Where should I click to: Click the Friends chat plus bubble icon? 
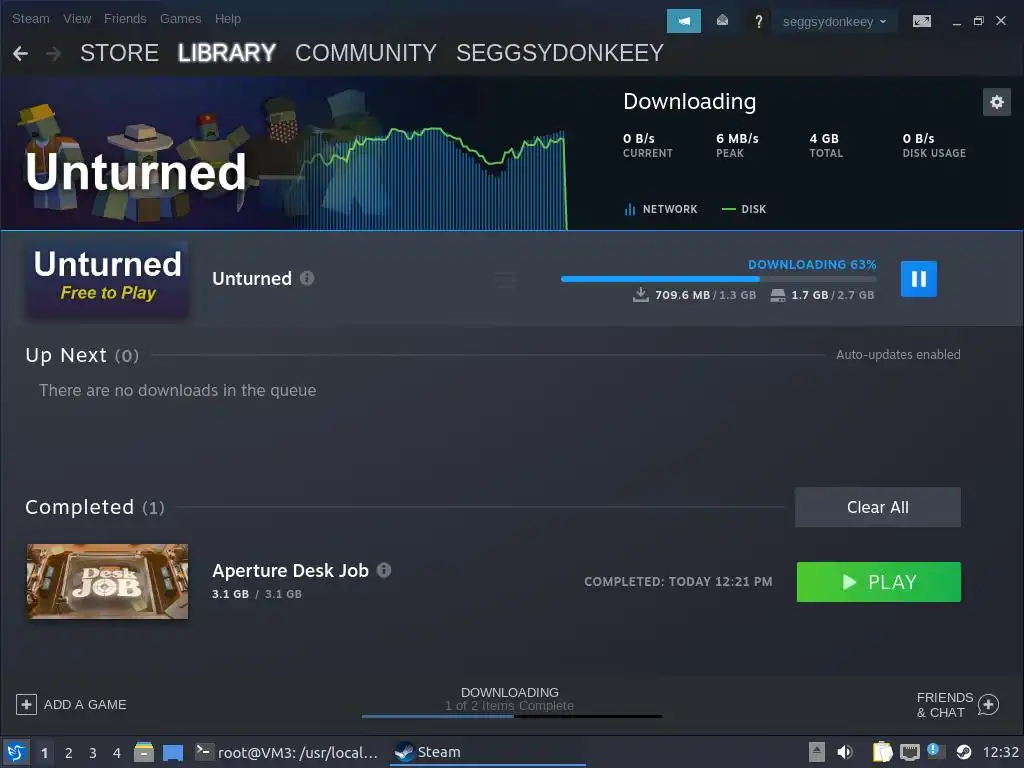pyautogui.click(x=988, y=705)
